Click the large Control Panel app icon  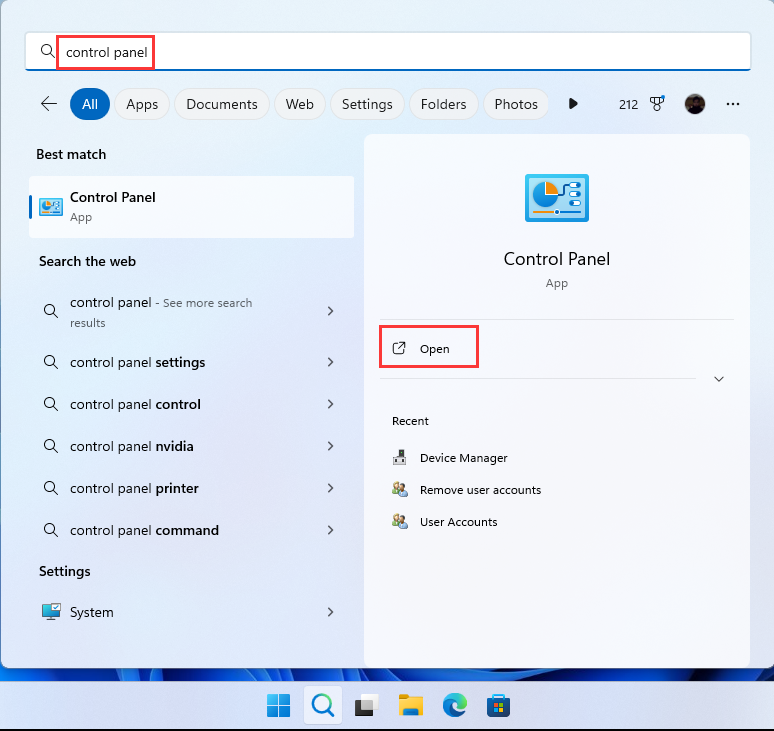point(556,198)
